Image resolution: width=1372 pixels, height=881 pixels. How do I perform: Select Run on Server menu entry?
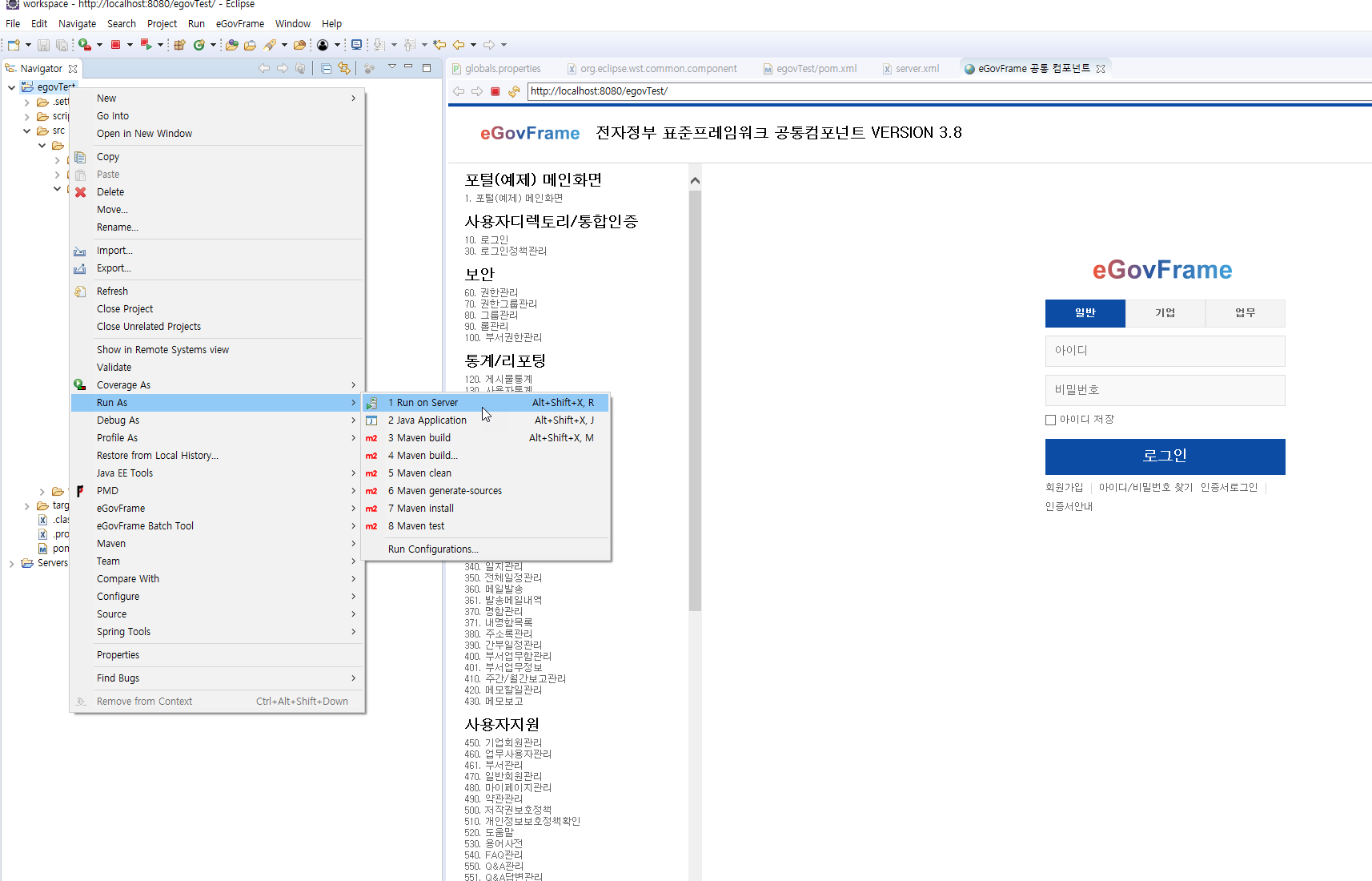pyautogui.click(x=486, y=403)
